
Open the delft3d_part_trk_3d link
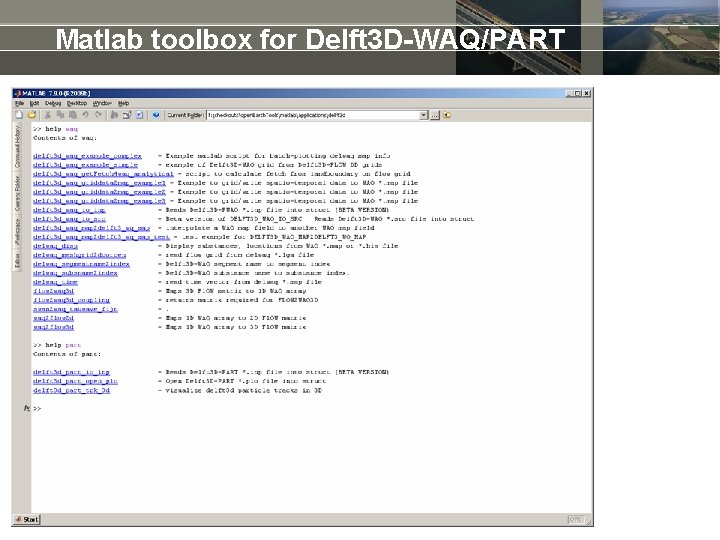(x=71, y=390)
